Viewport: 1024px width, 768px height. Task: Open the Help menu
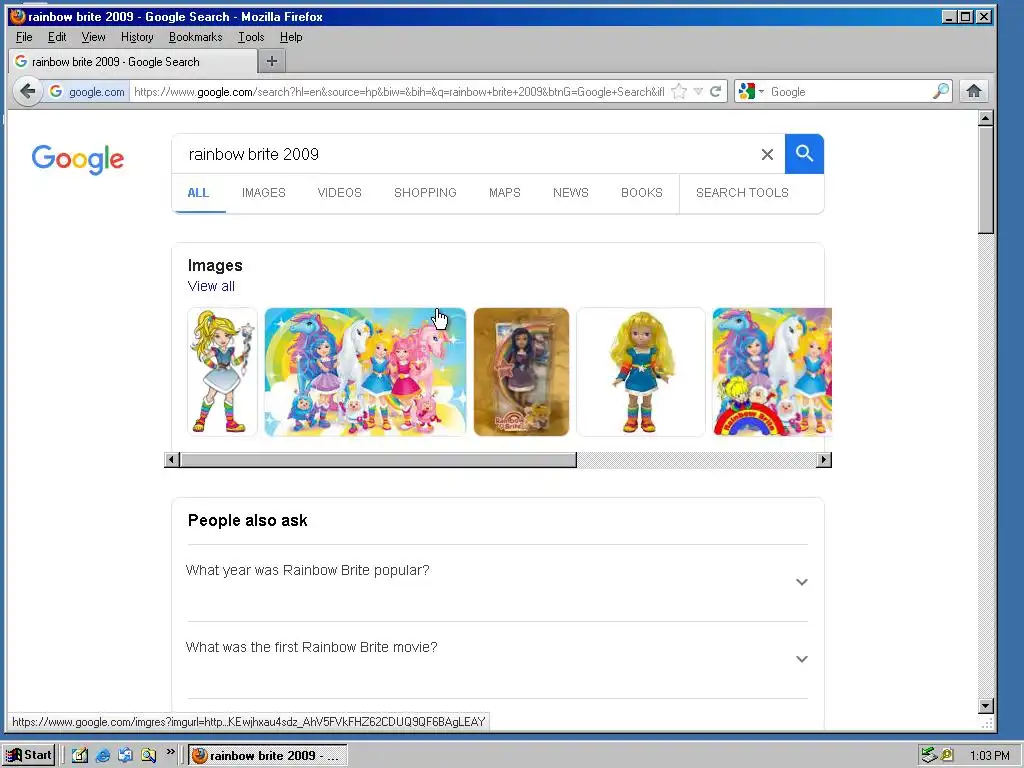pyautogui.click(x=291, y=37)
